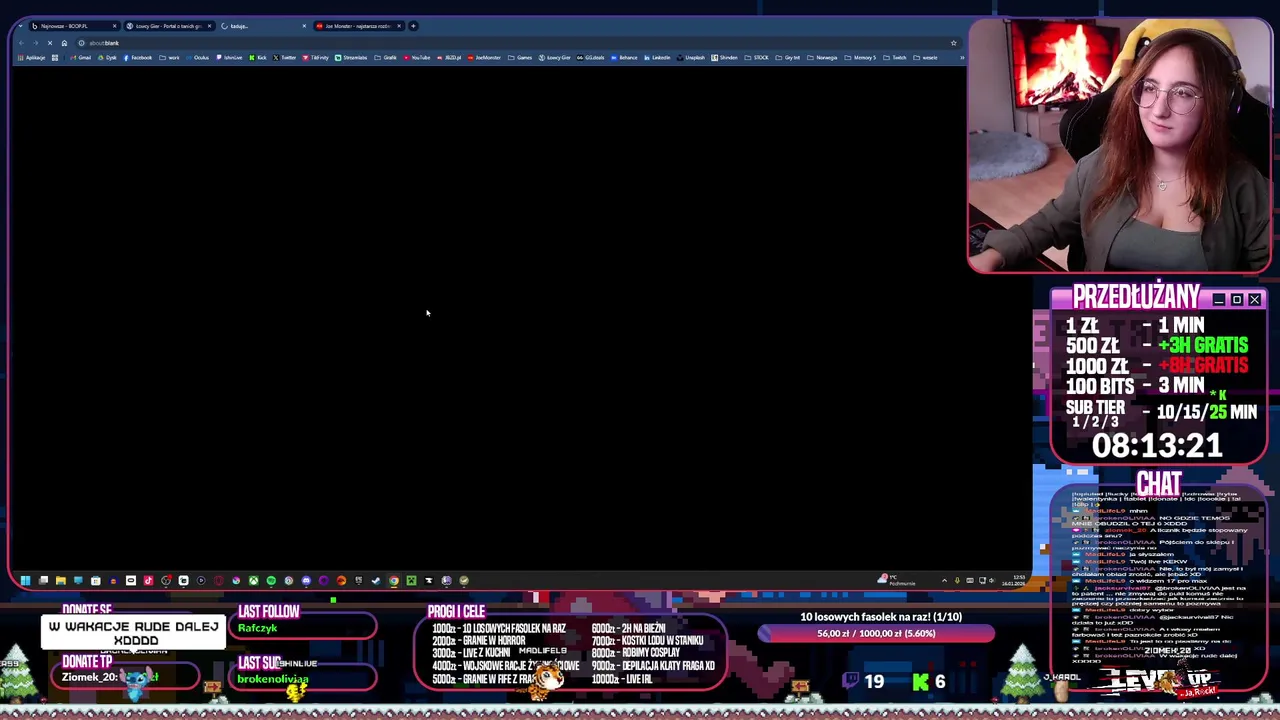Viewport: 1280px width, 720px height.
Task: Open the Gmail bookmark
Action: click(81, 57)
